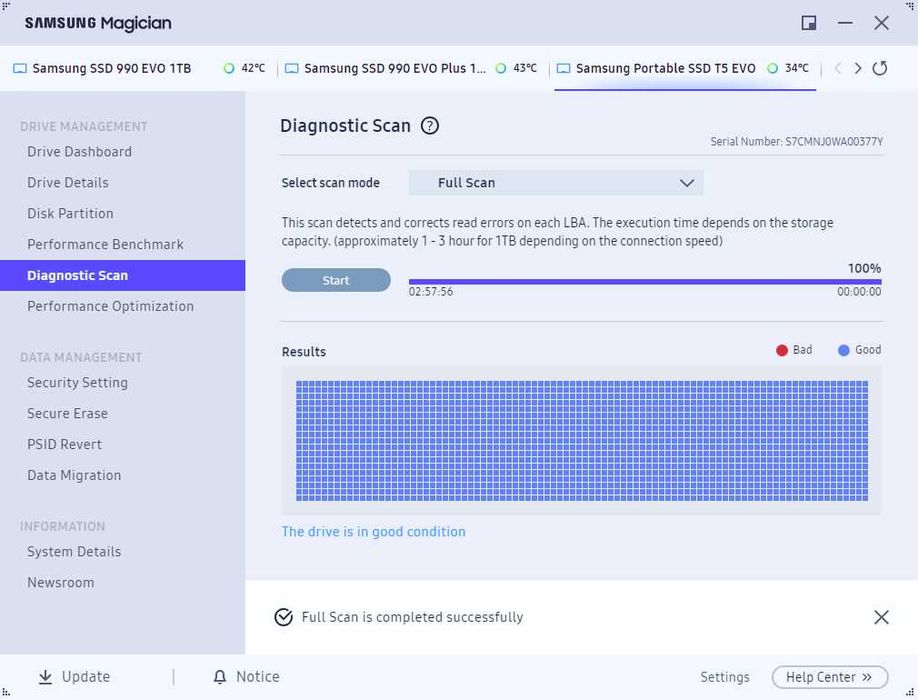Select the Samsung SSD 990 EVO Plus tab
Screen dimensions: 918x700
412,68
